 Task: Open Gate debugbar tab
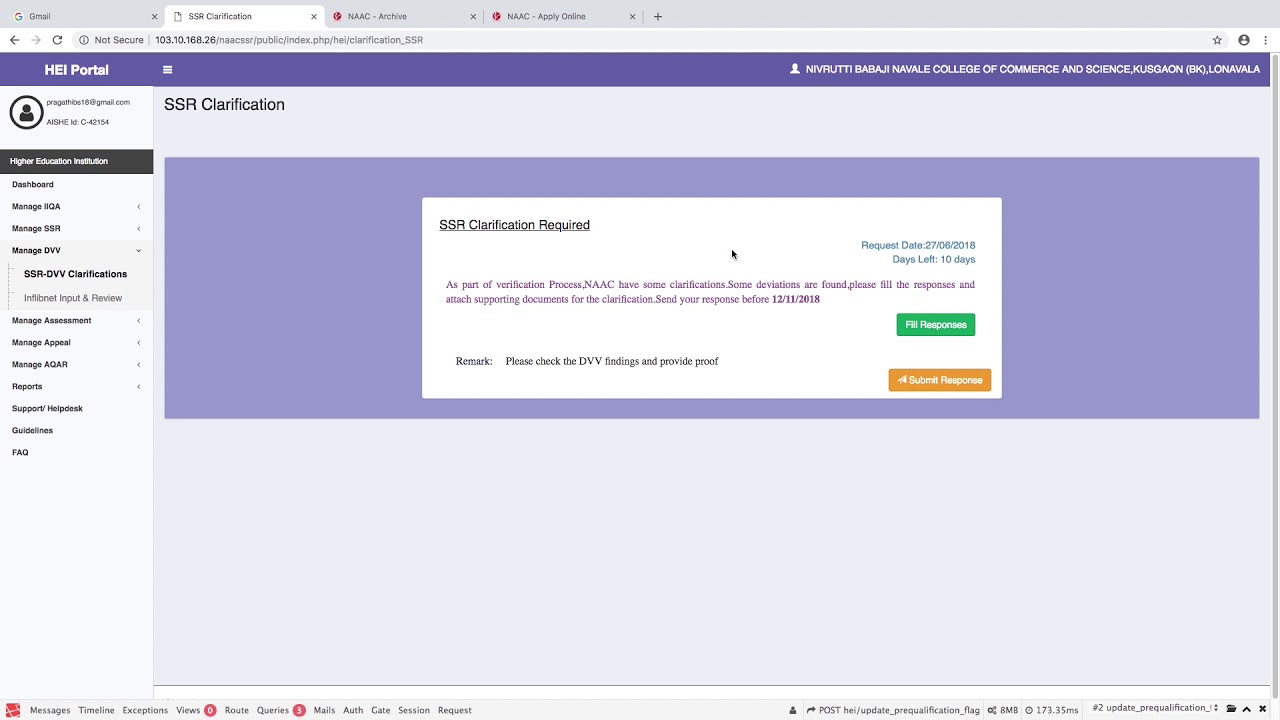point(381,710)
